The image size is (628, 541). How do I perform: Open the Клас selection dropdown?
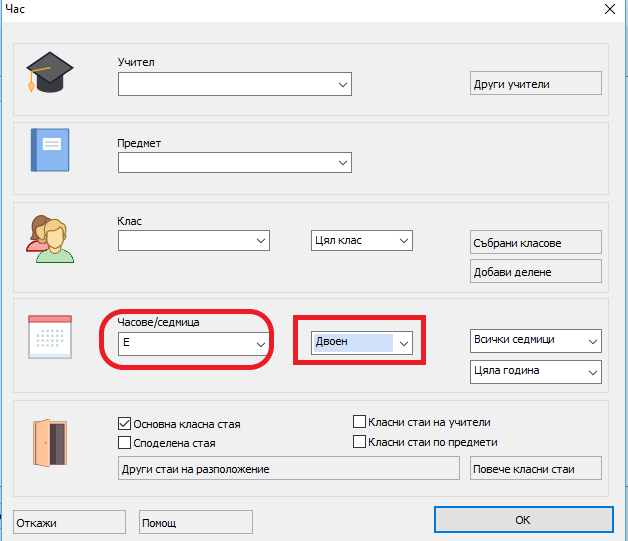pyautogui.click(x=261, y=241)
